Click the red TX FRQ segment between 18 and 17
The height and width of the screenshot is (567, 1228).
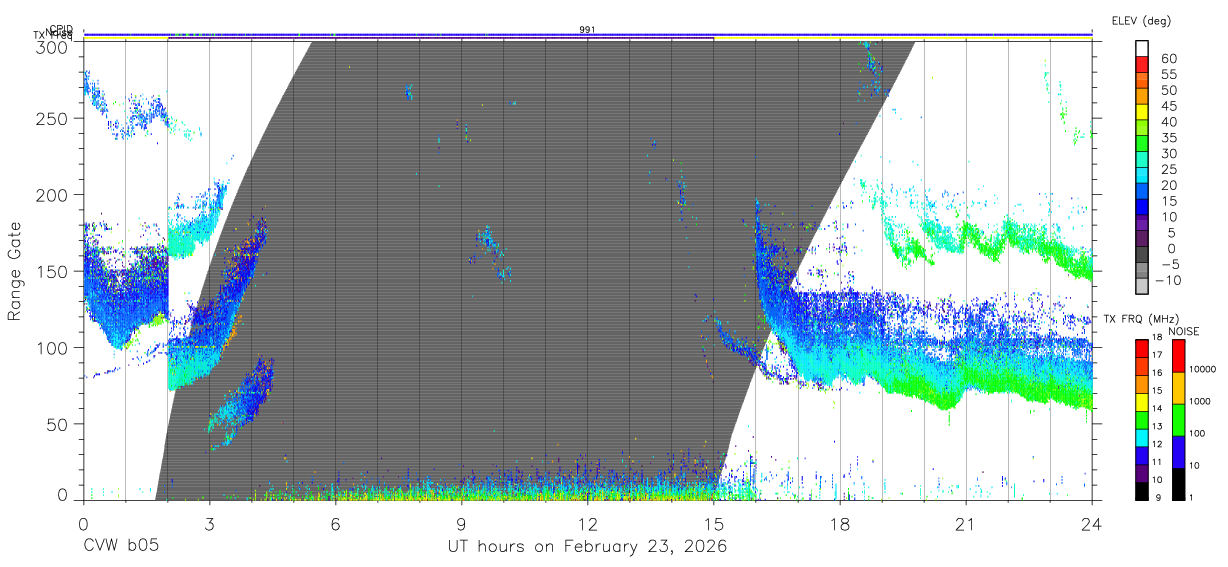(1141, 348)
